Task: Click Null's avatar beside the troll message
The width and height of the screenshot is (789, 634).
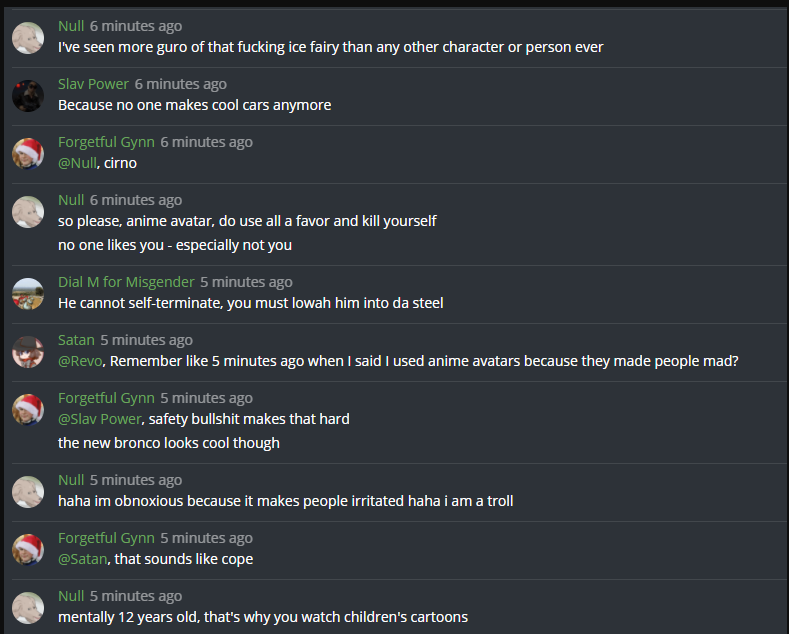Action: [28, 492]
